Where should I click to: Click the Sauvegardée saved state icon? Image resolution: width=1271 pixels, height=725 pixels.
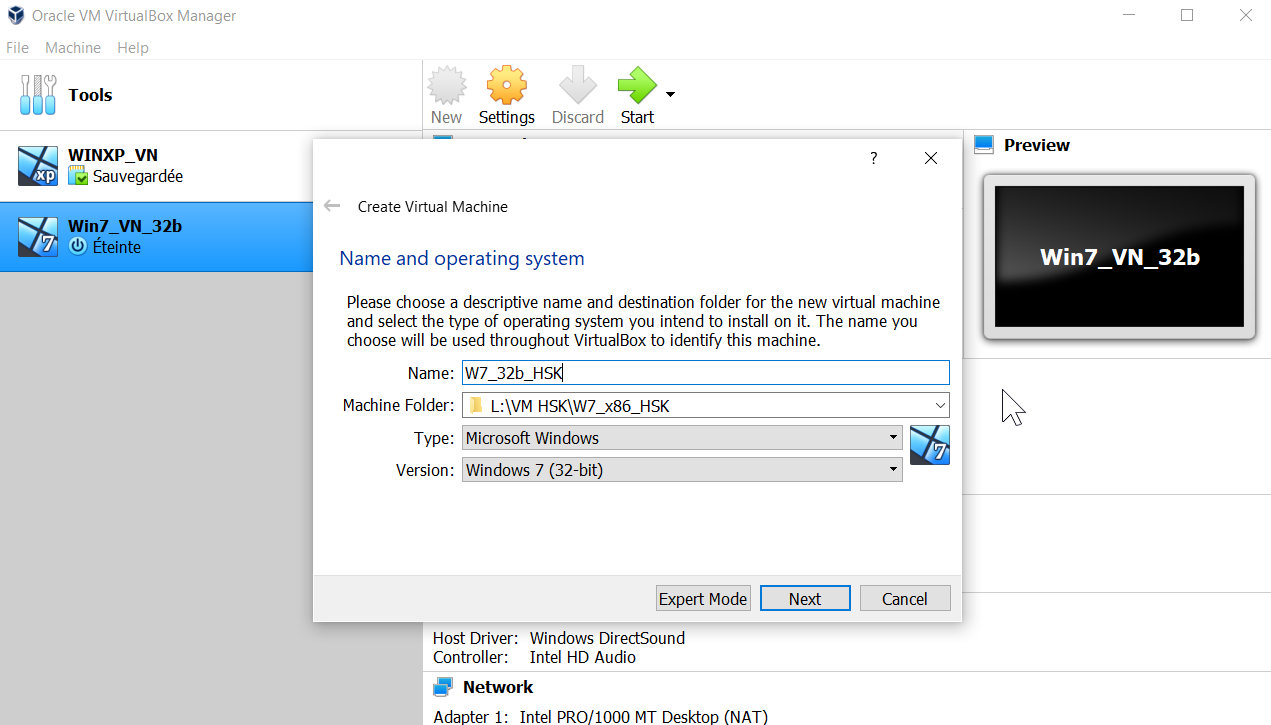tap(78, 177)
